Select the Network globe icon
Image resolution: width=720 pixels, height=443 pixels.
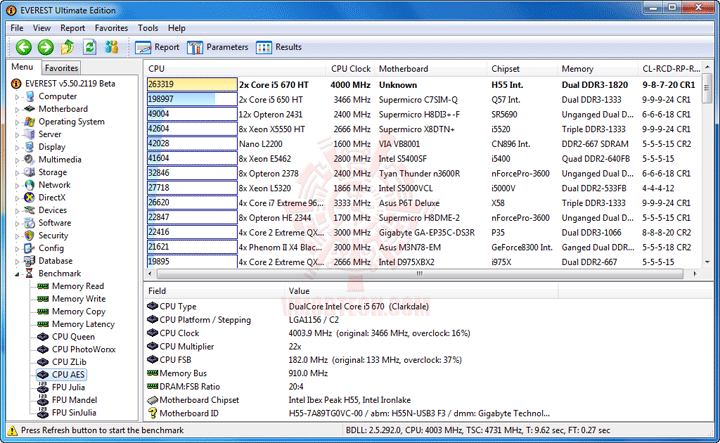click(30, 185)
